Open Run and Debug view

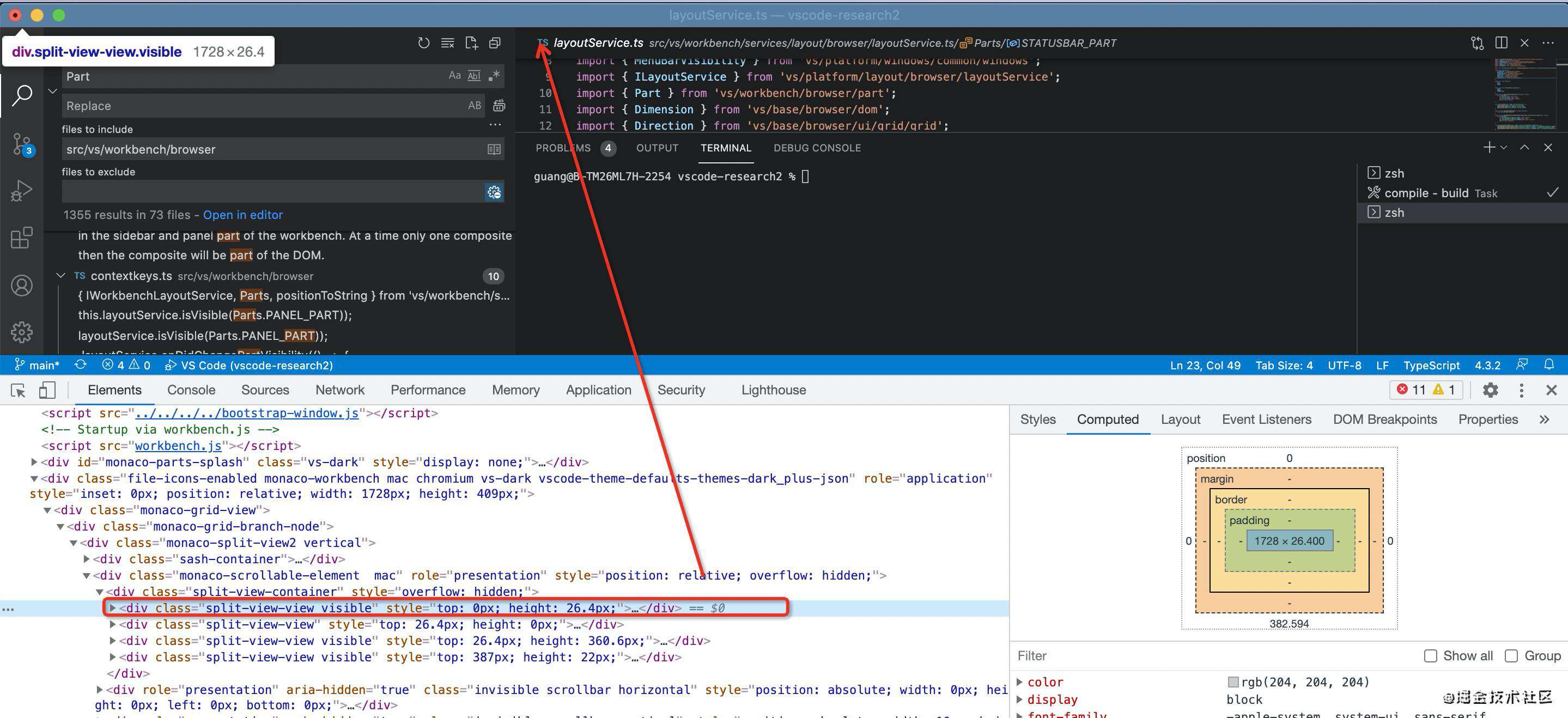(22, 191)
